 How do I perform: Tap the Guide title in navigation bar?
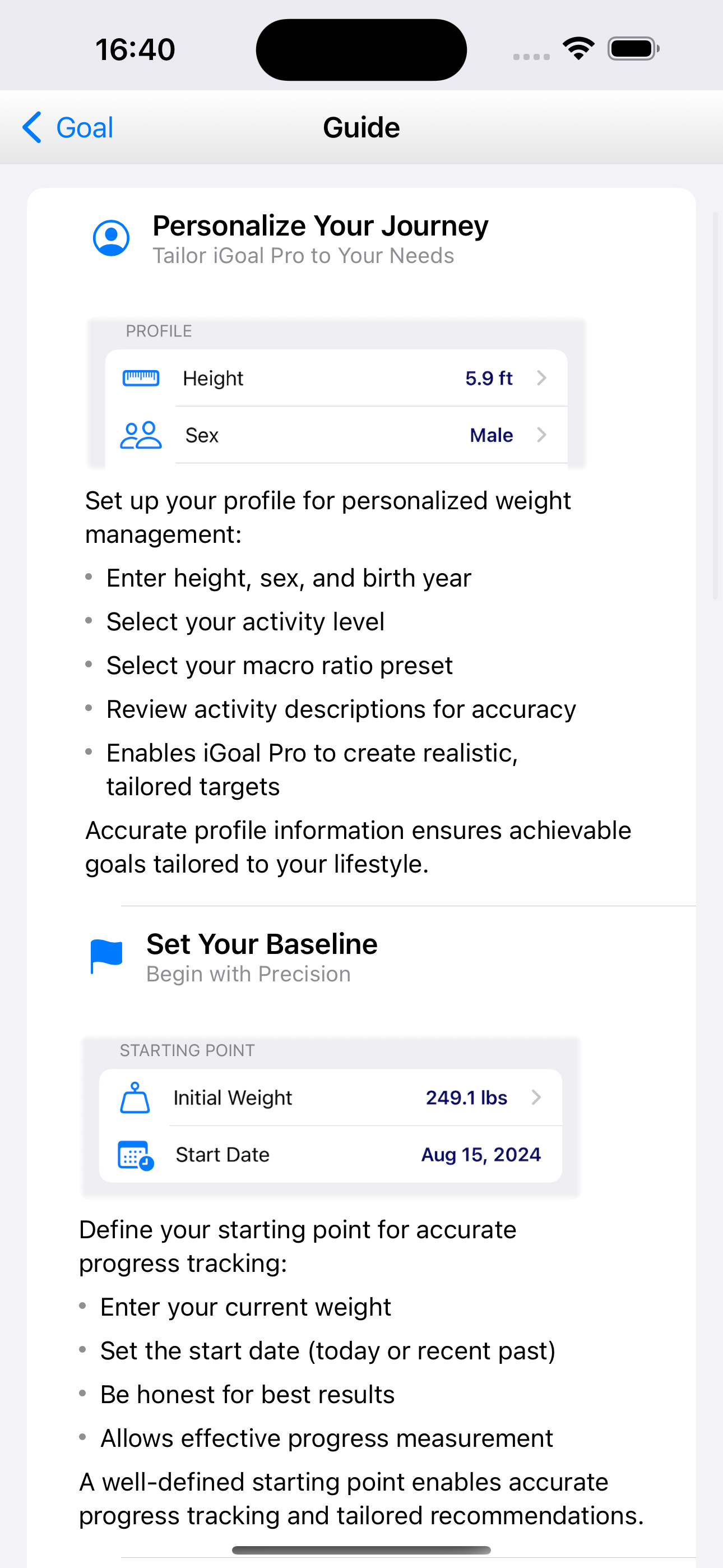361,127
